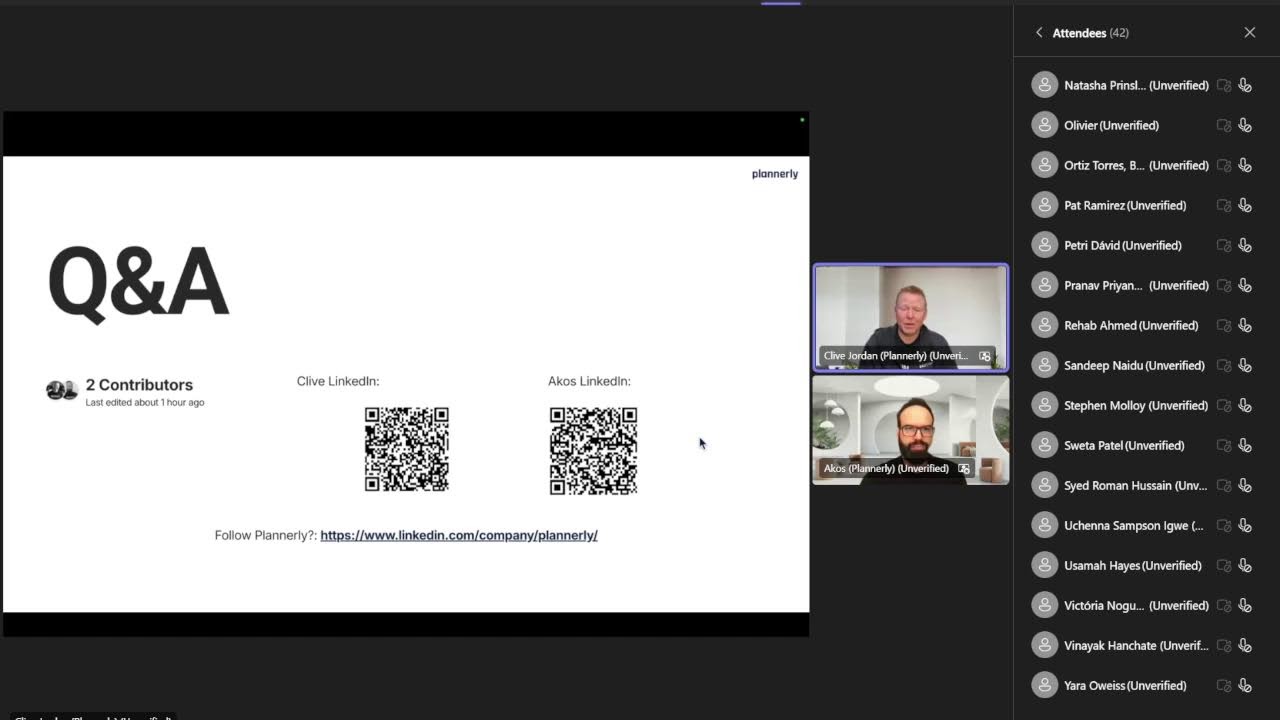Viewport: 1280px width, 720px height.
Task: Click Stephen Molloy avatar icon
Action: 1045,405
